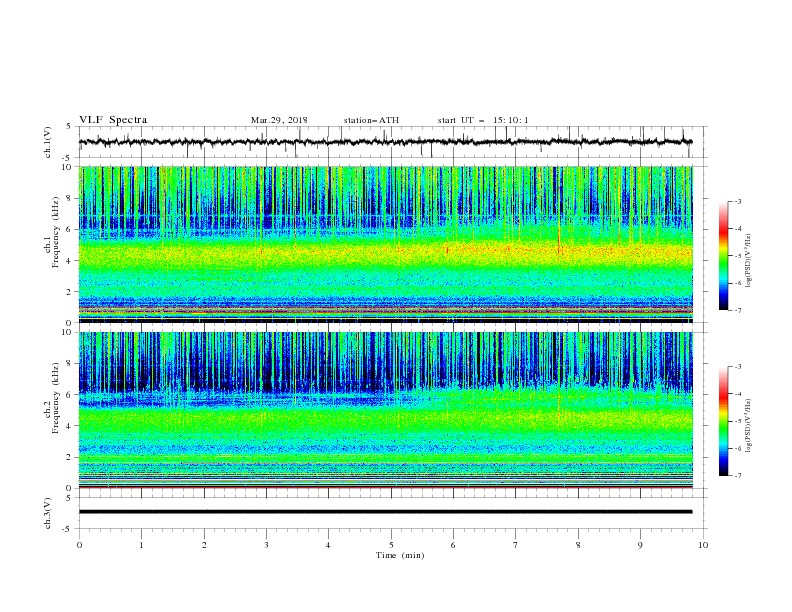Click time axis tick label "0"

79,545
